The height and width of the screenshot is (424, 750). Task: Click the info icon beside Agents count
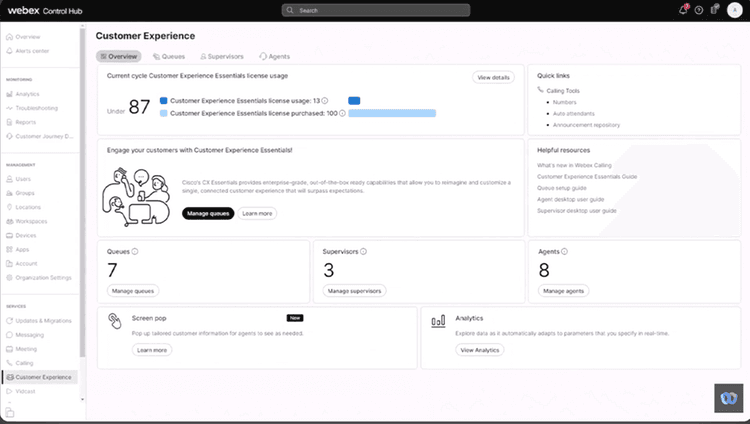[x=563, y=252]
